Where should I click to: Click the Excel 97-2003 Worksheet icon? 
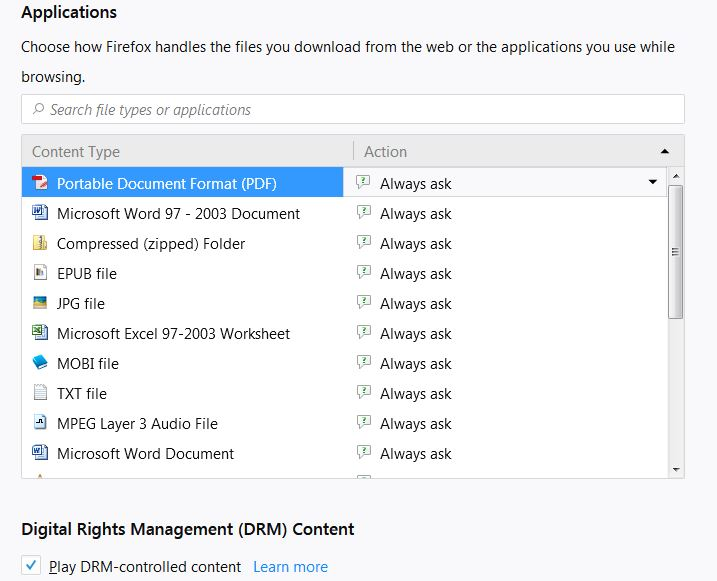pyautogui.click(x=40, y=333)
